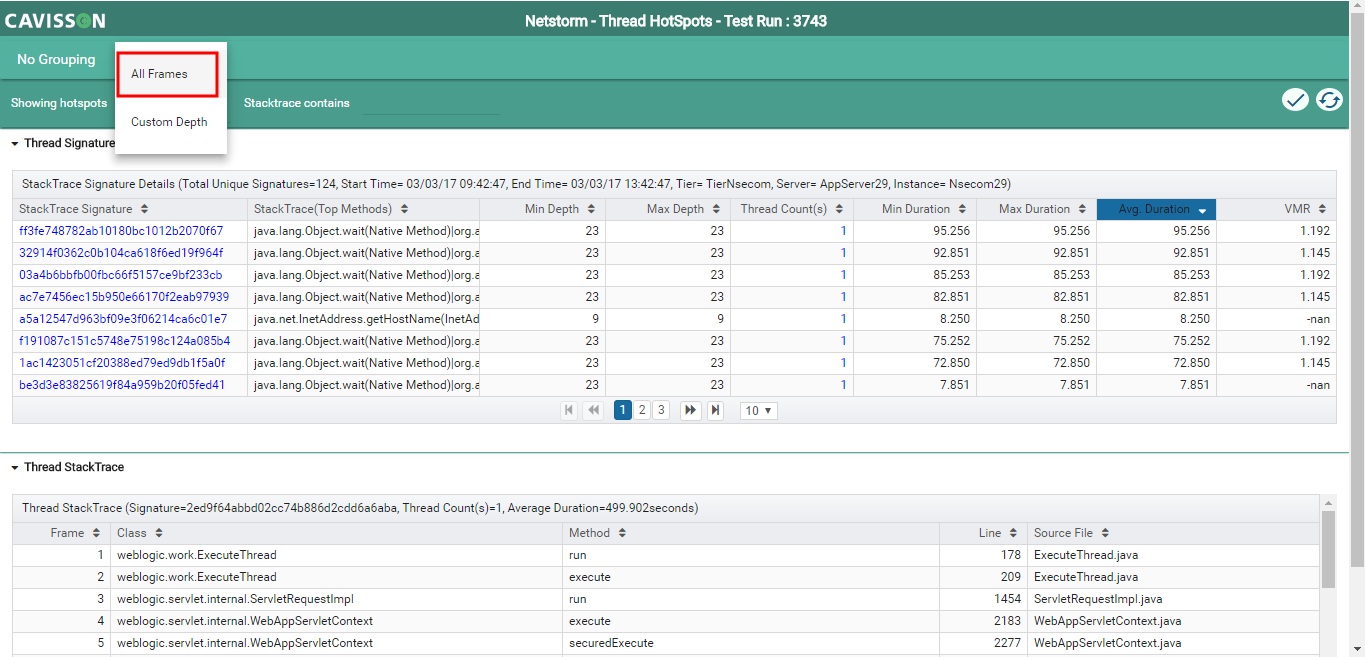Open signature 32914f0362c0b104ca618f6ed19f964f
1365x657 pixels.
pos(121,253)
